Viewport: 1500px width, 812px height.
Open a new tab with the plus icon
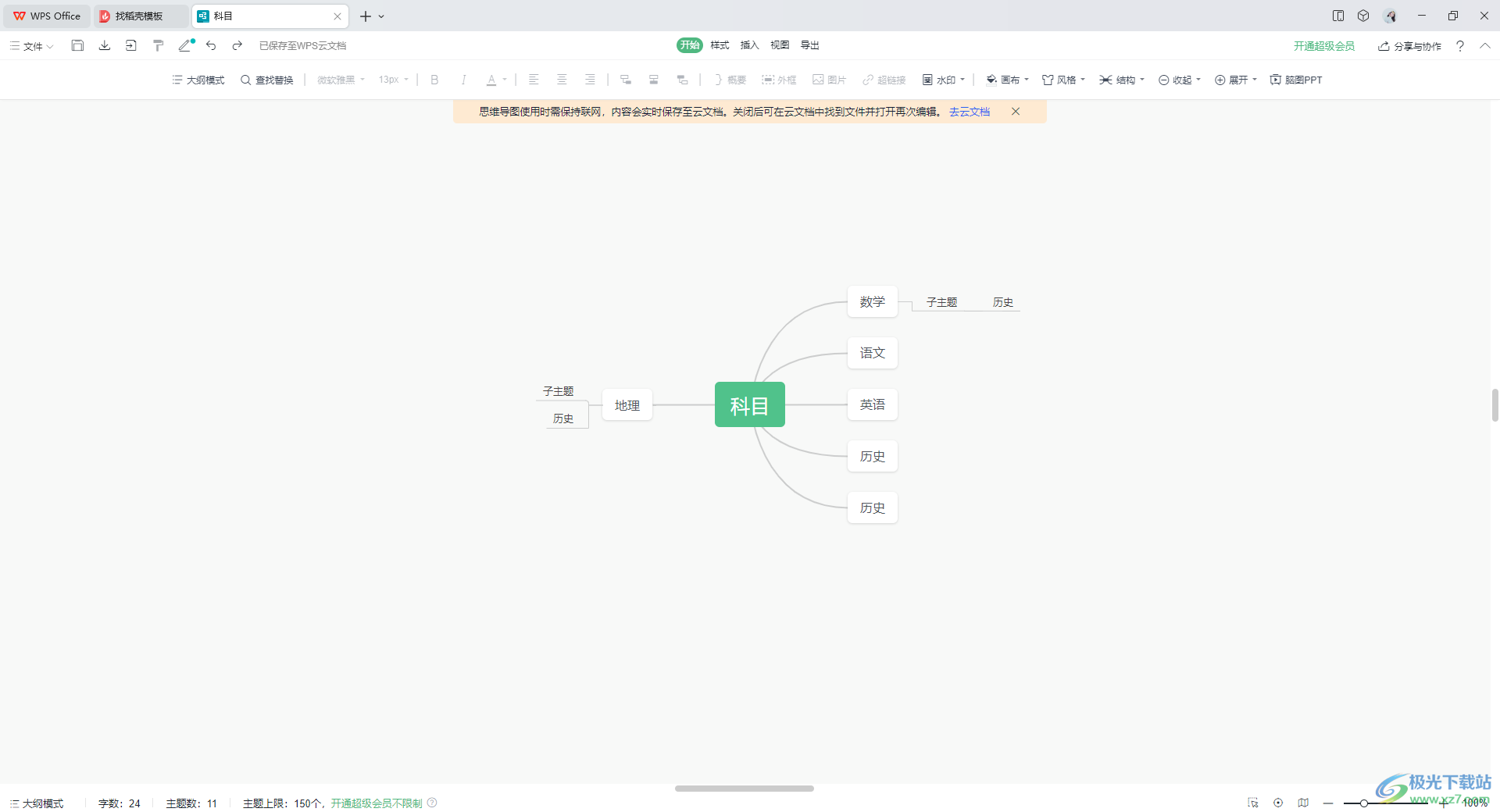(365, 16)
